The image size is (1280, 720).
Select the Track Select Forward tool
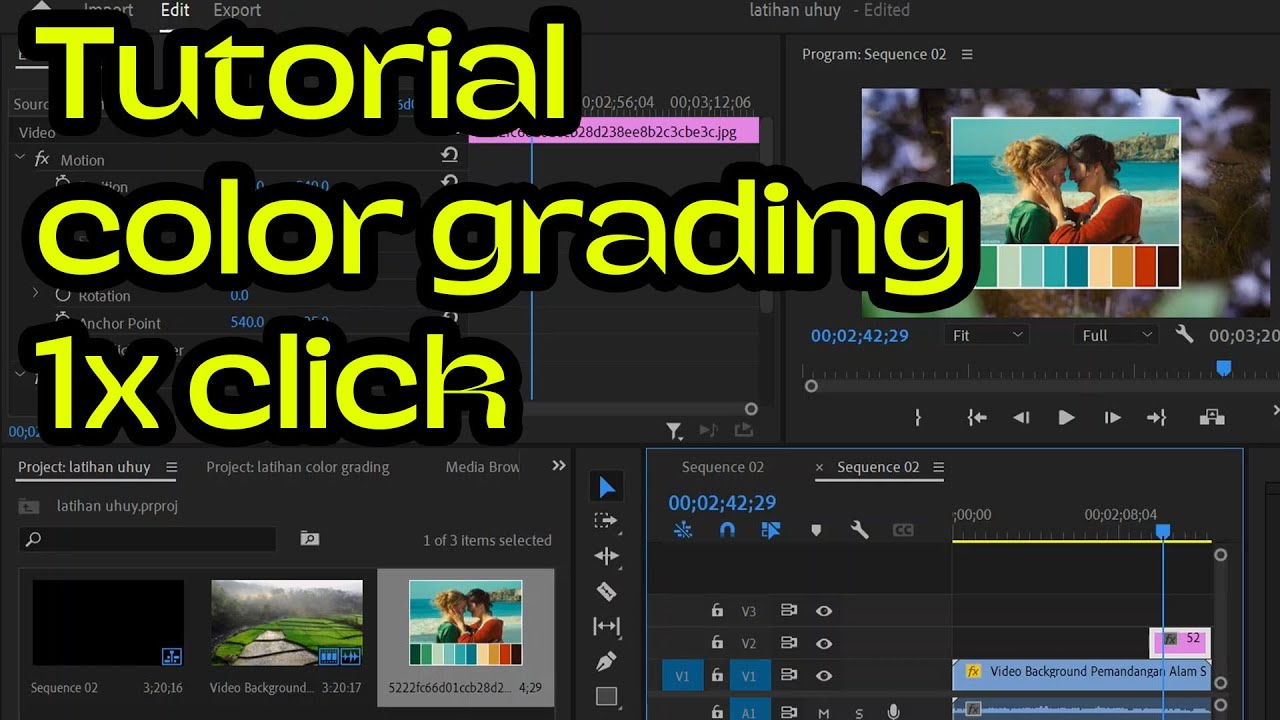[606, 521]
